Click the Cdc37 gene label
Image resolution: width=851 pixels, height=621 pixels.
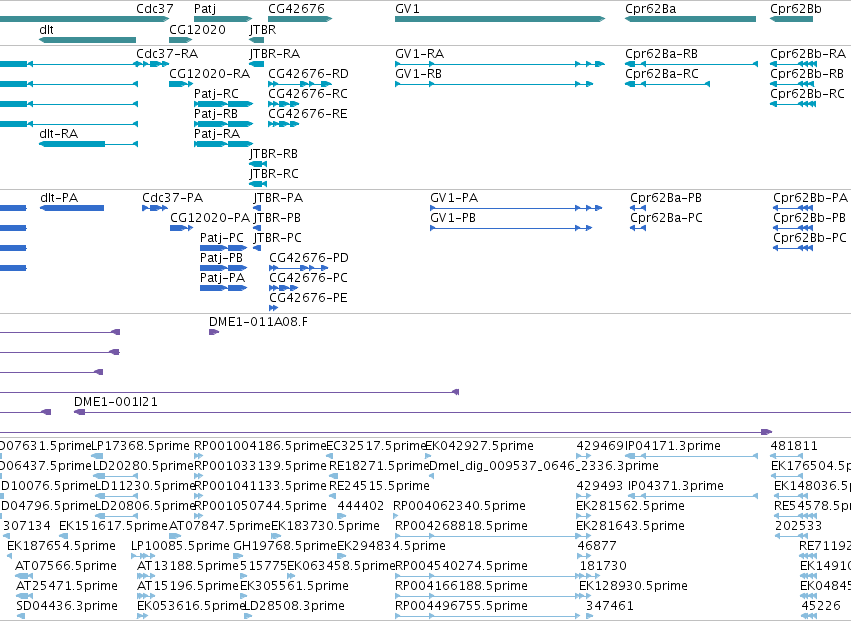pyautogui.click(x=155, y=9)
